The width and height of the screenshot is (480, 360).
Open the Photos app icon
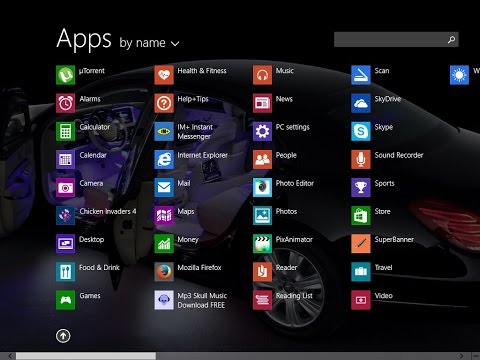tap(262, 216)
